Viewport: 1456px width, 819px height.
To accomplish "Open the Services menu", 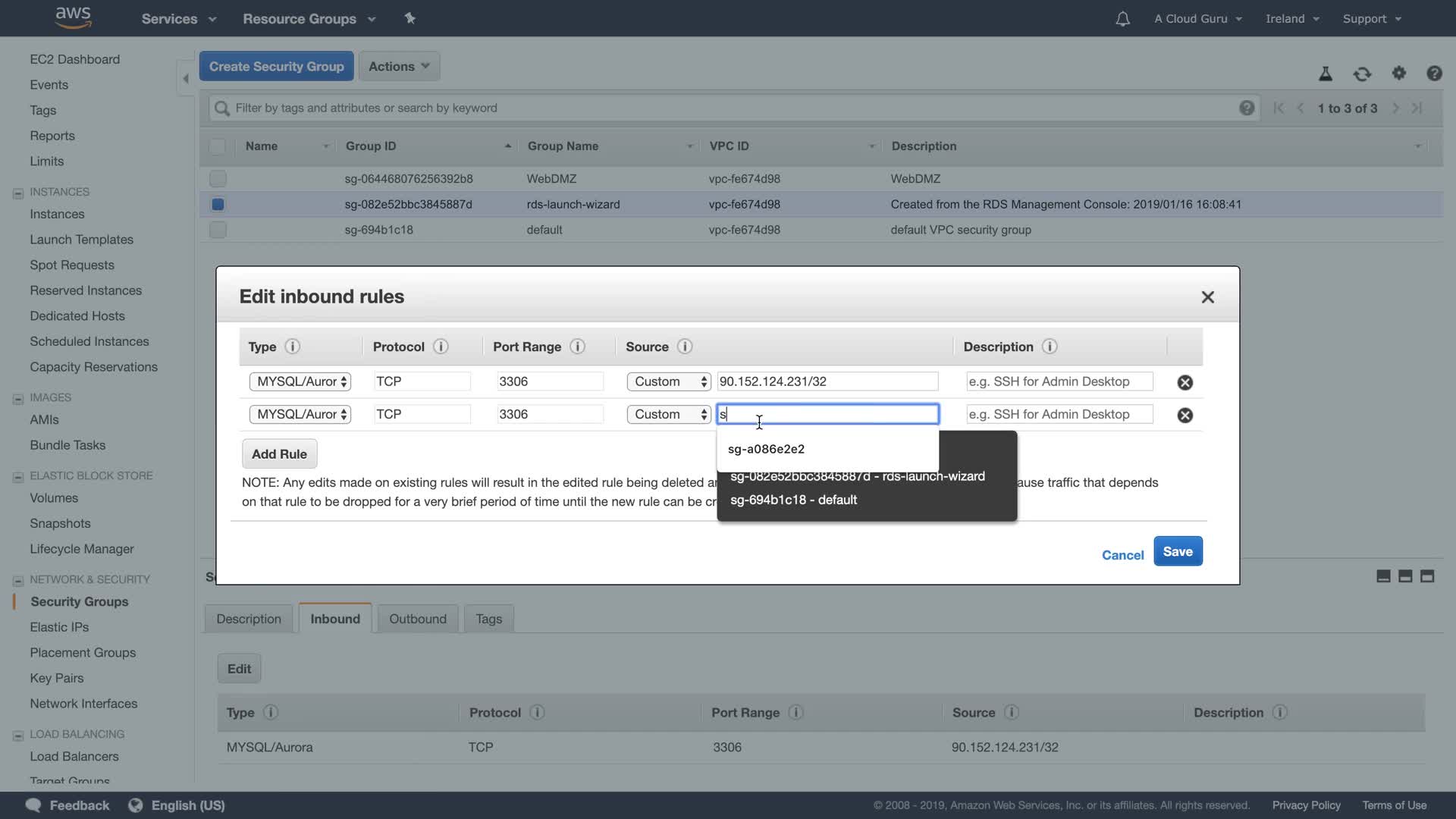I will click(178, 19).
